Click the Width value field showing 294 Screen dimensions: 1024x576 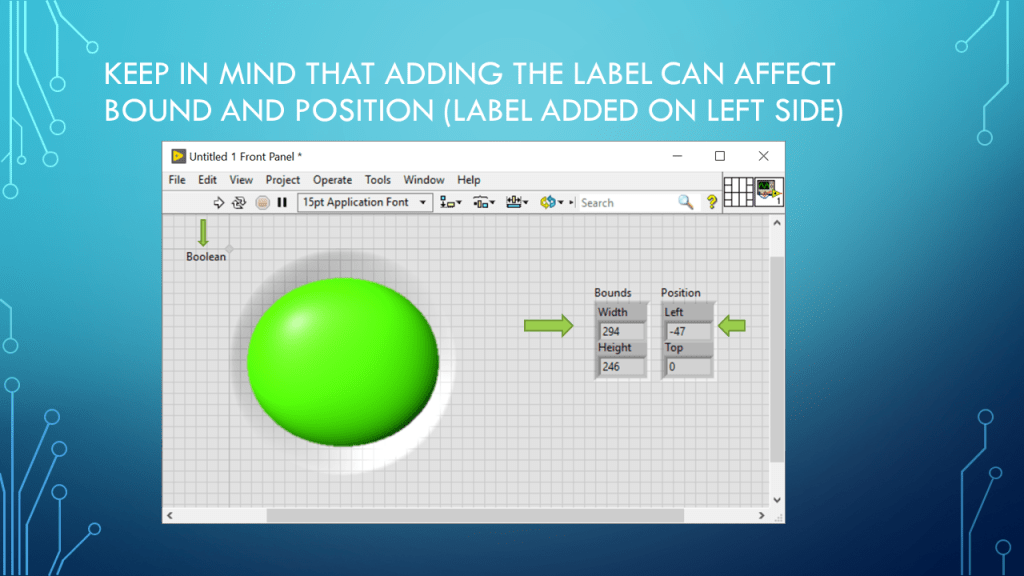point(621,331)
